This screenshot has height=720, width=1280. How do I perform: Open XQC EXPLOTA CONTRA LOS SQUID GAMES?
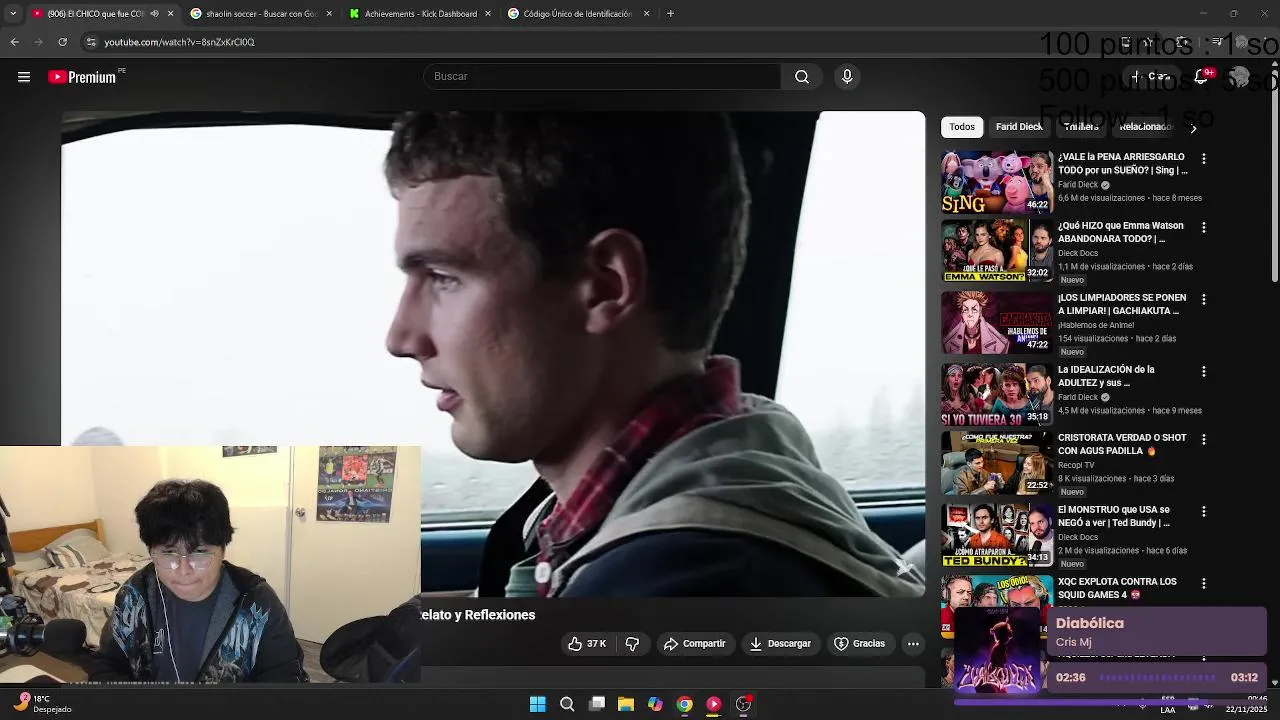coord(1117,588)
